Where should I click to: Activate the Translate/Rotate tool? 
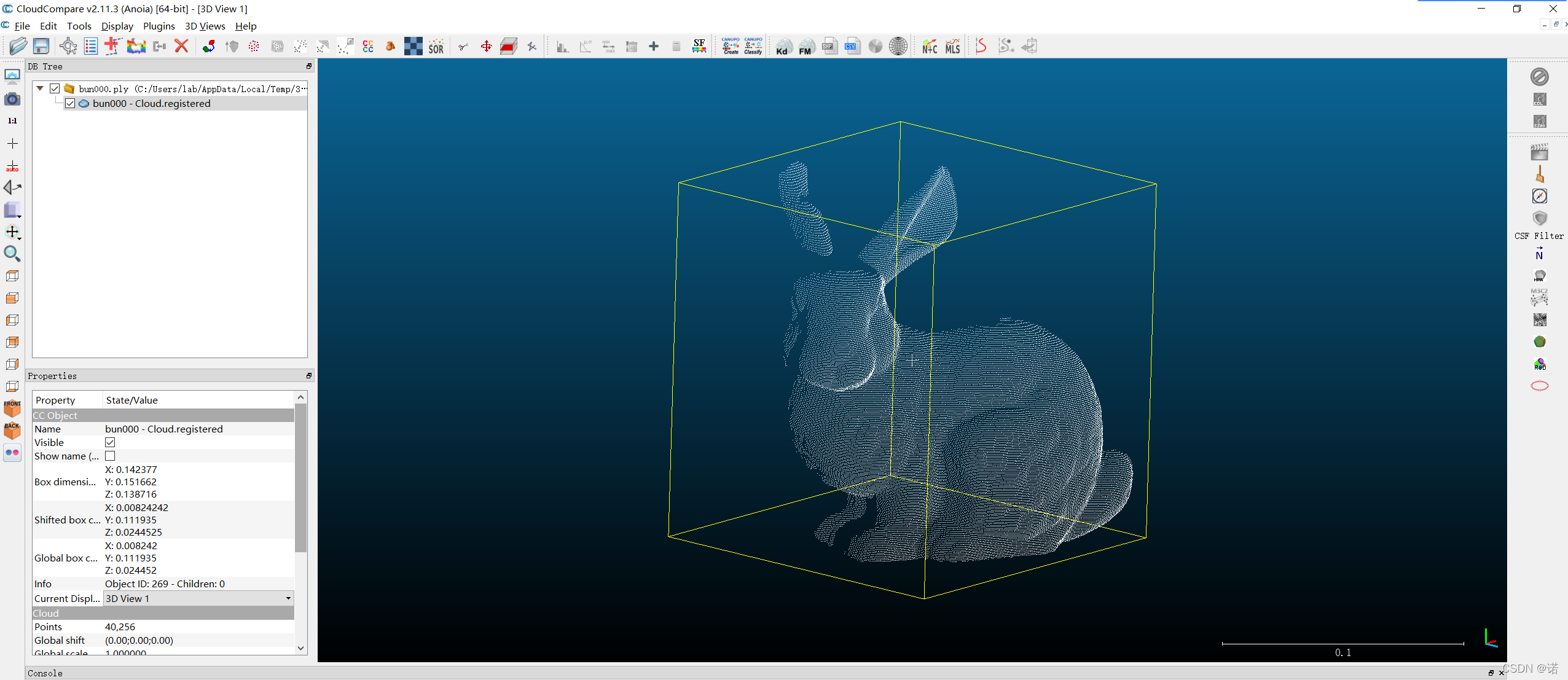pos(486,47)
